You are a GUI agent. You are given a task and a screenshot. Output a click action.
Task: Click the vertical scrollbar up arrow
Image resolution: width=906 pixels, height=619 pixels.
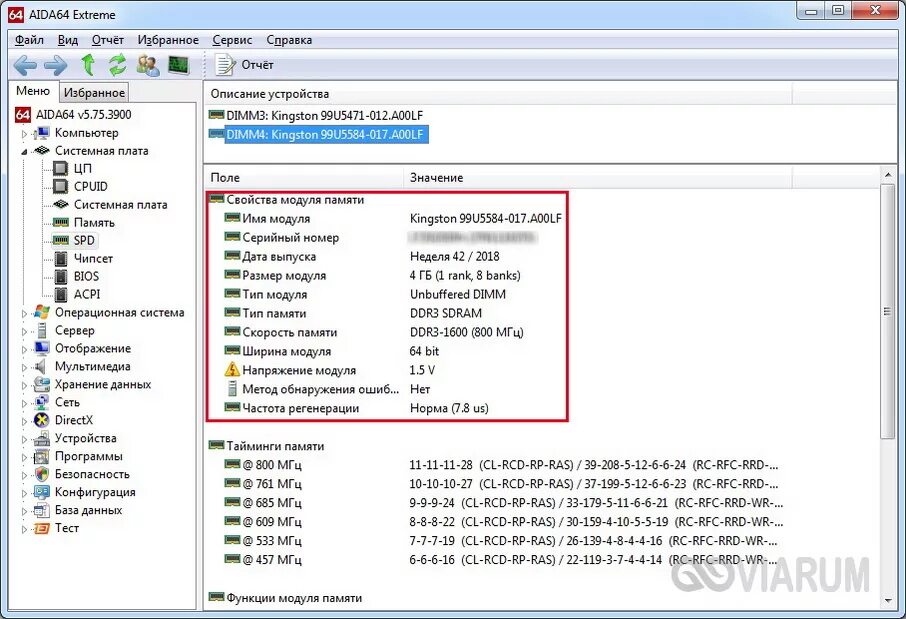tap(888, 175)
